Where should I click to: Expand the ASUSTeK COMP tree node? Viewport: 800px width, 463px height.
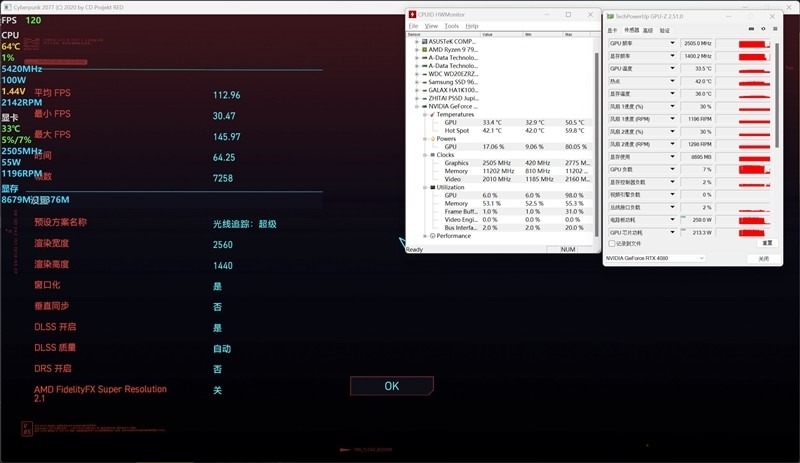417,41
